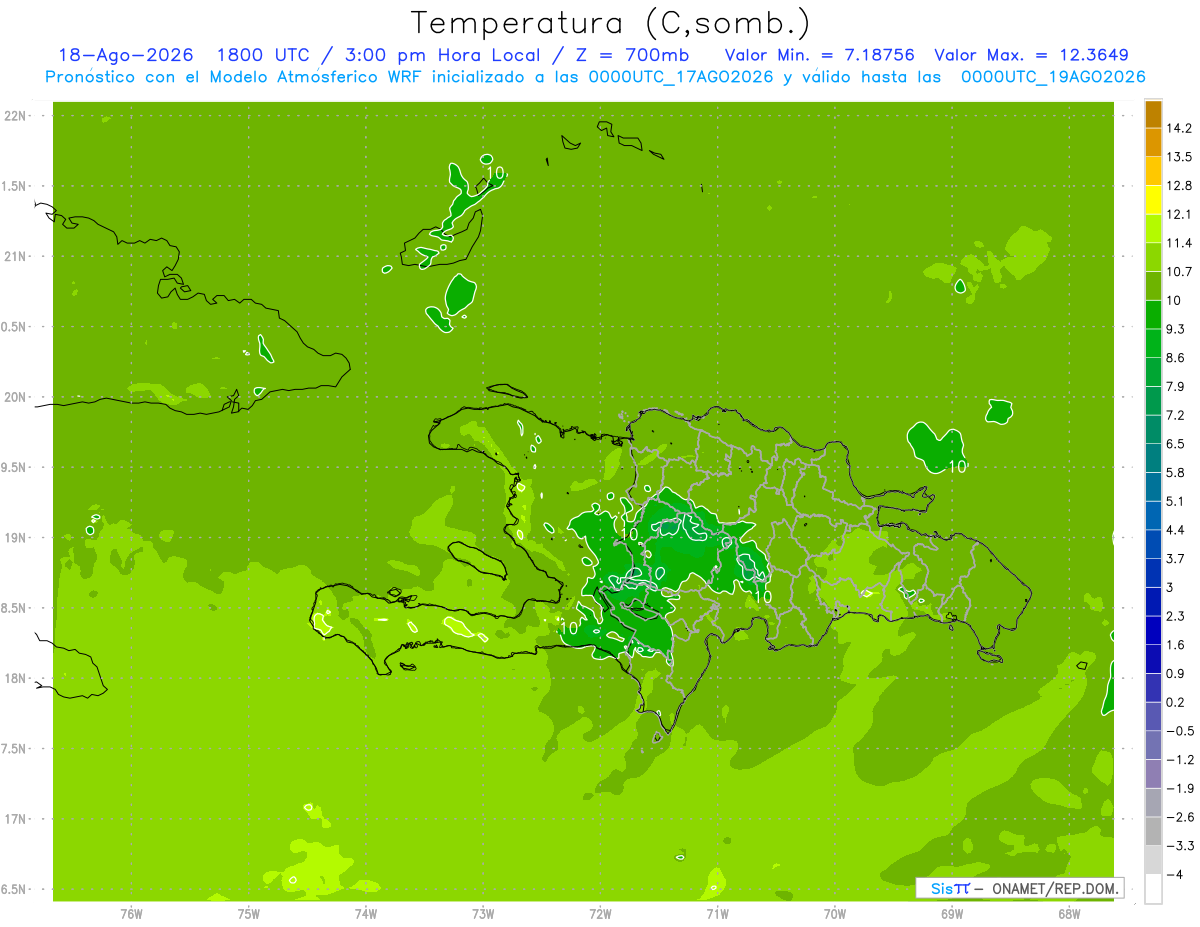Click the "Valor Max. = 12.3649" text
This screenshot has height=927, width=1200.
[x=1032, y=55]
